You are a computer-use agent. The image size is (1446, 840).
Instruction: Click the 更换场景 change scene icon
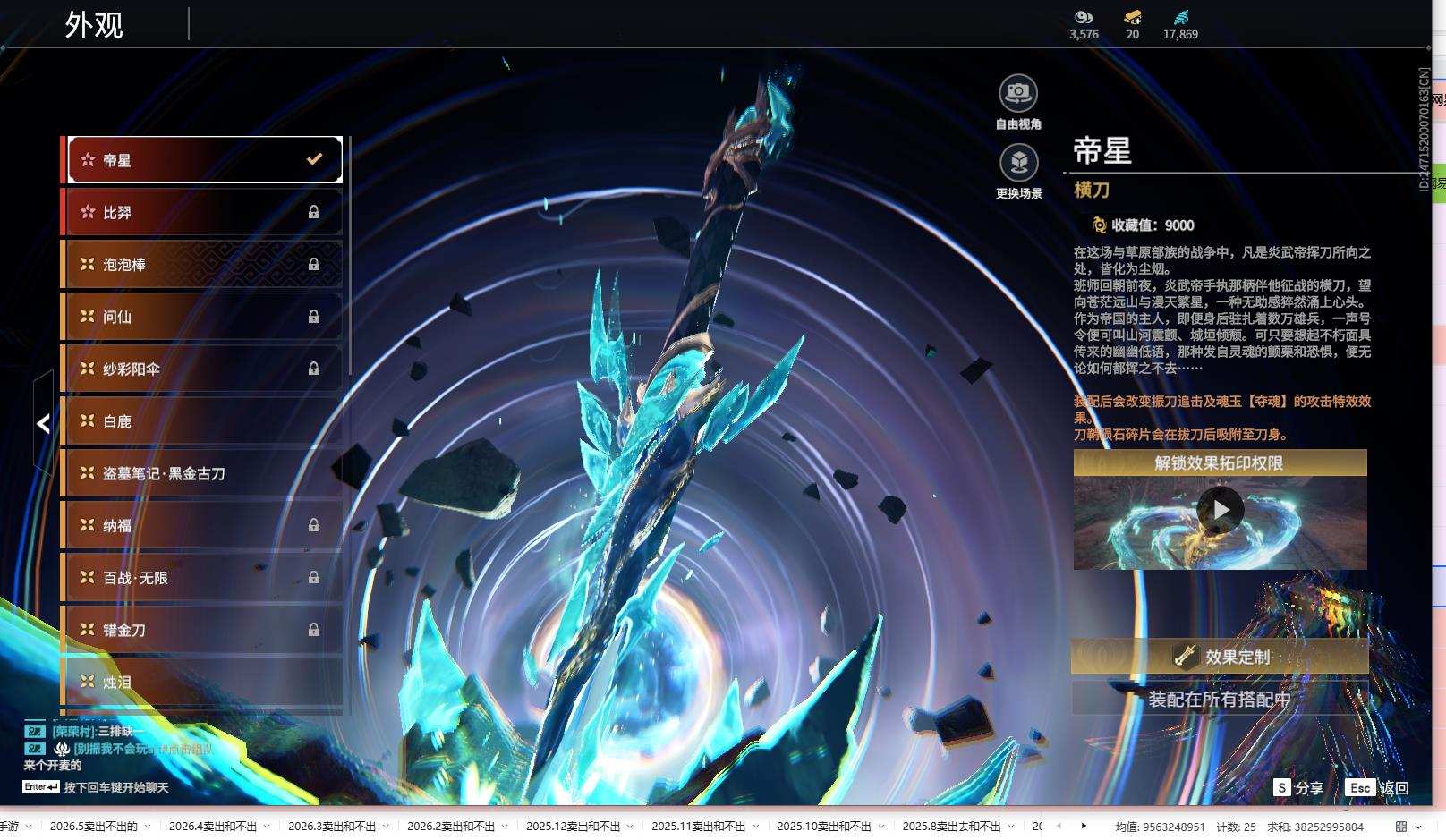(x=1018, y=162)
